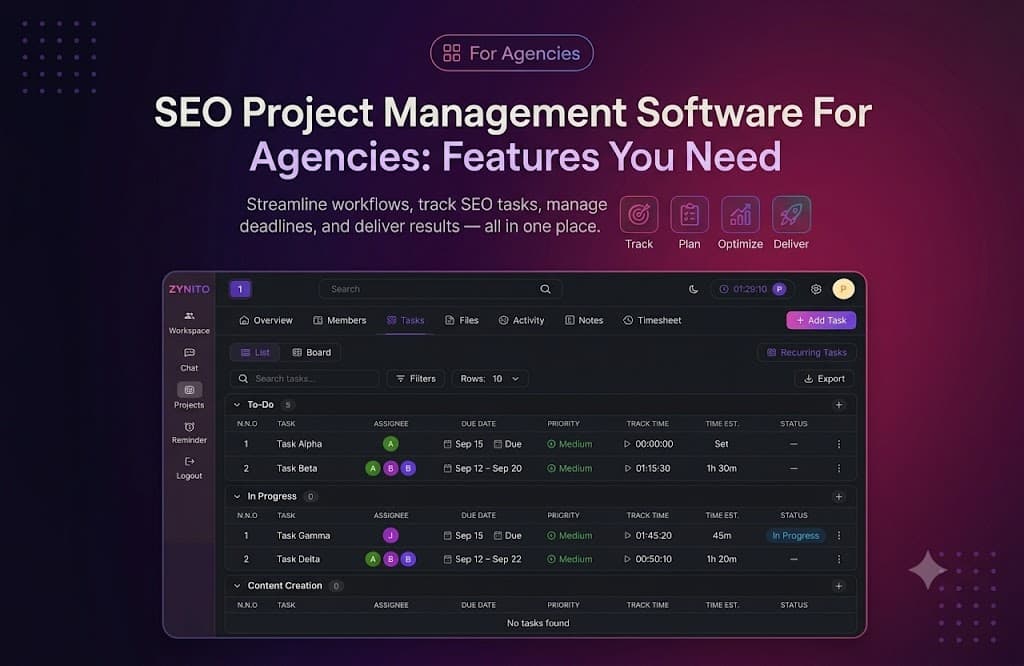1024x666 pixels.
Task: Click the 1h 30m time estimate
Action: (x=721, y=468)
